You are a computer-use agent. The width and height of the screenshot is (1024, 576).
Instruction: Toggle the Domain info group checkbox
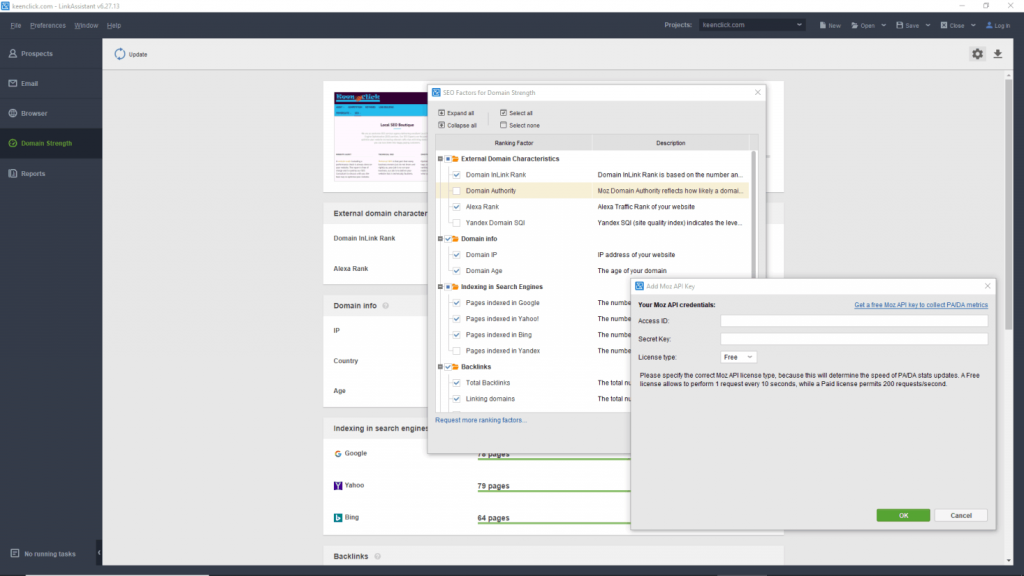pyautogui.click(x=448, y=239)
